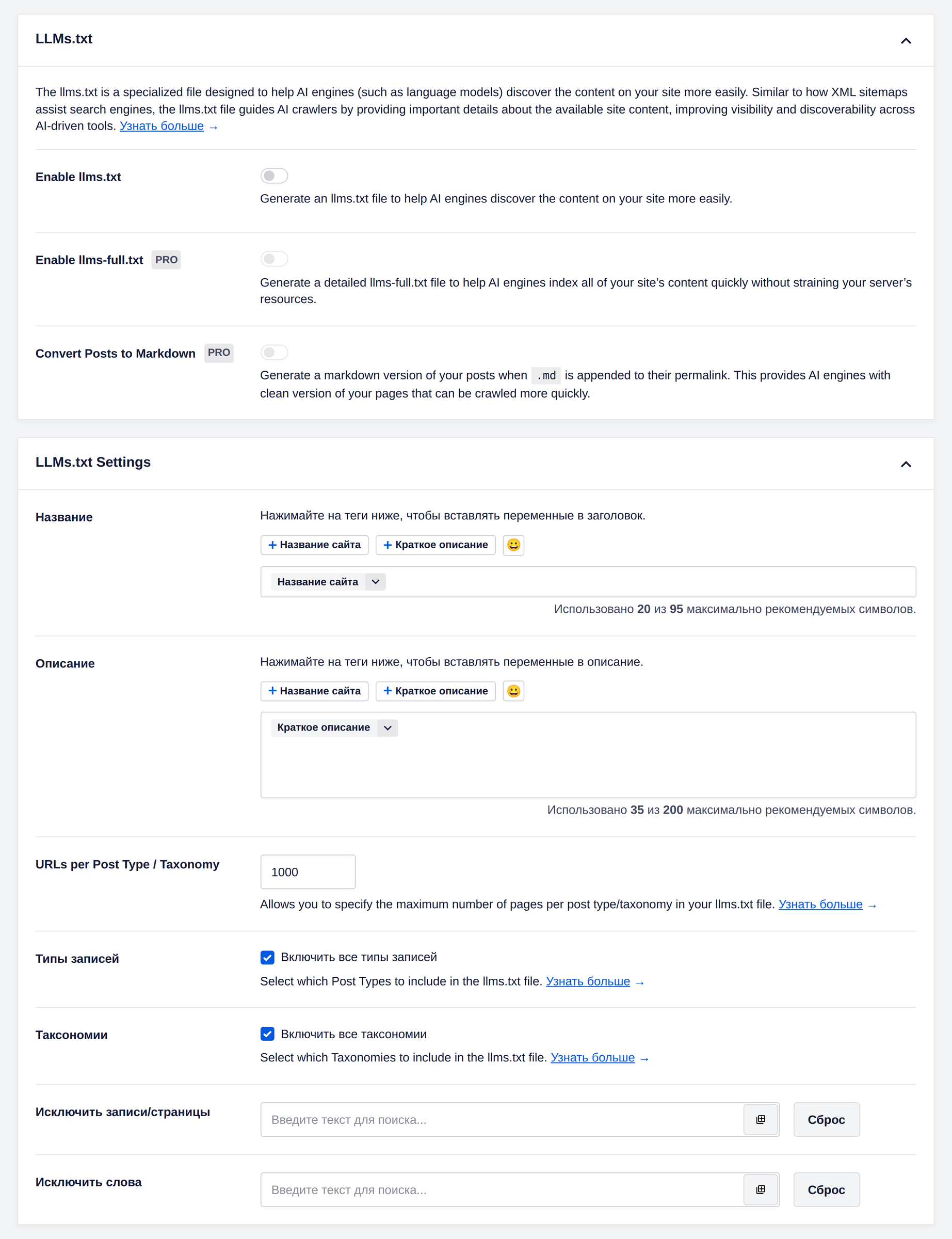Open Узнать больше link in intro paragraph
The width and height of the screenshot is (952, 1239).
click(x=162, y=126)
